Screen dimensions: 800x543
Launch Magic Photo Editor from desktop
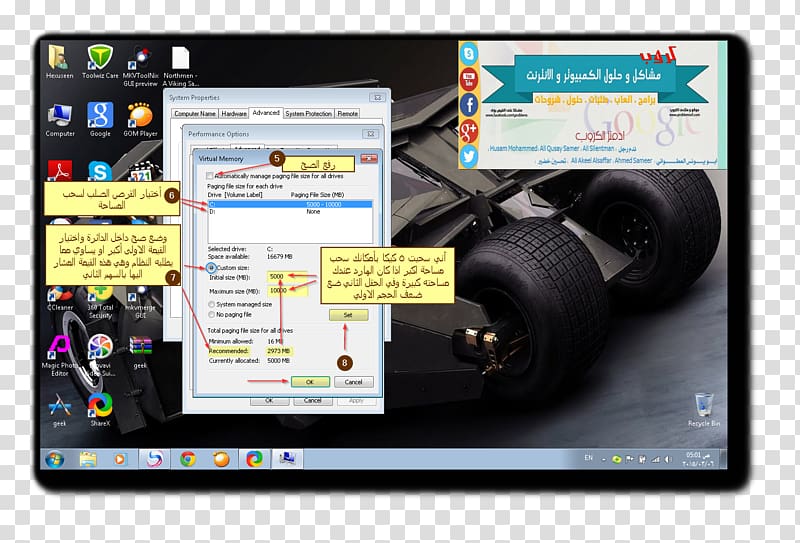point(60,356)
